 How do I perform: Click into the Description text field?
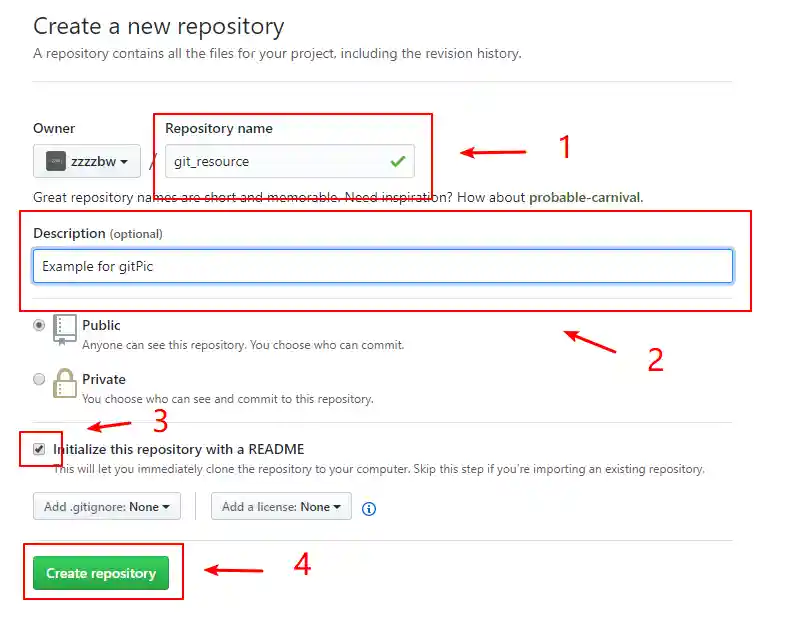click(x=383, y=267)
